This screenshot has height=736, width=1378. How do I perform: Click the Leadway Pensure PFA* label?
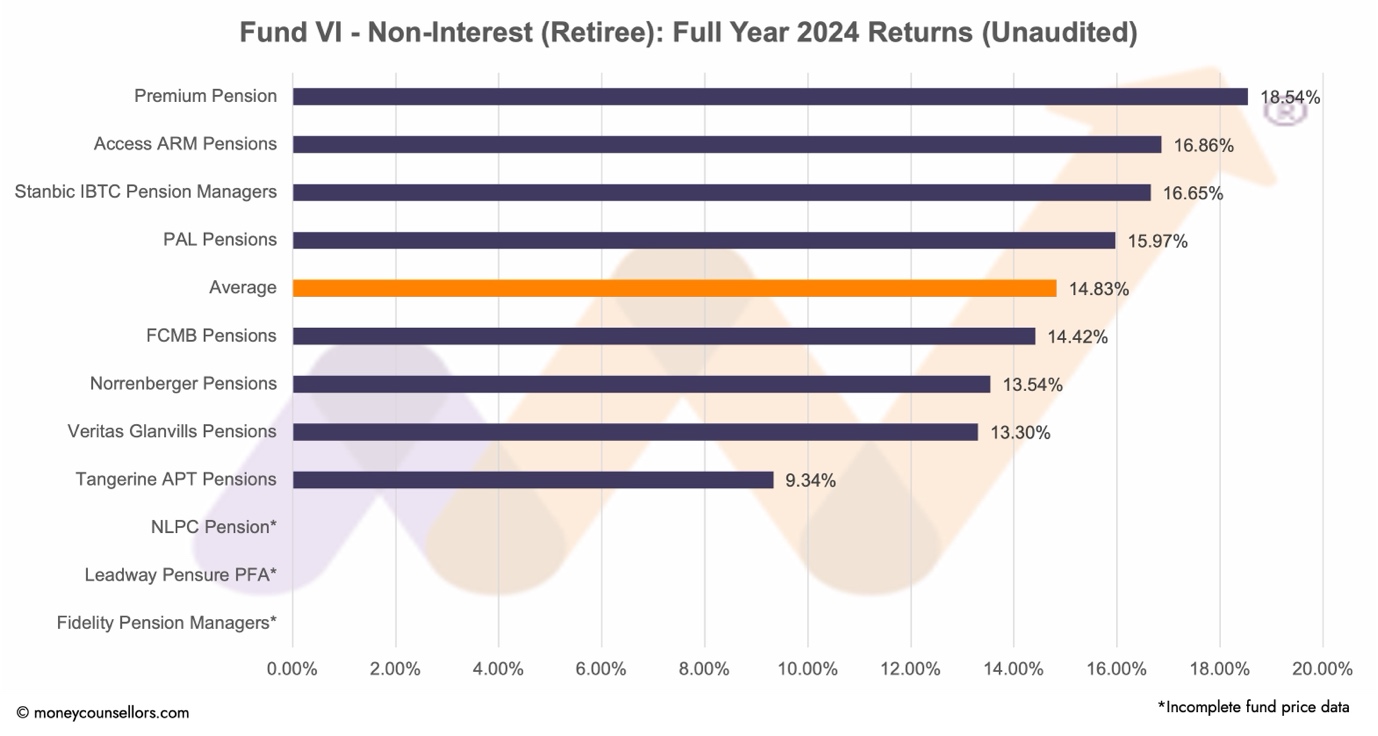[180, 575]
